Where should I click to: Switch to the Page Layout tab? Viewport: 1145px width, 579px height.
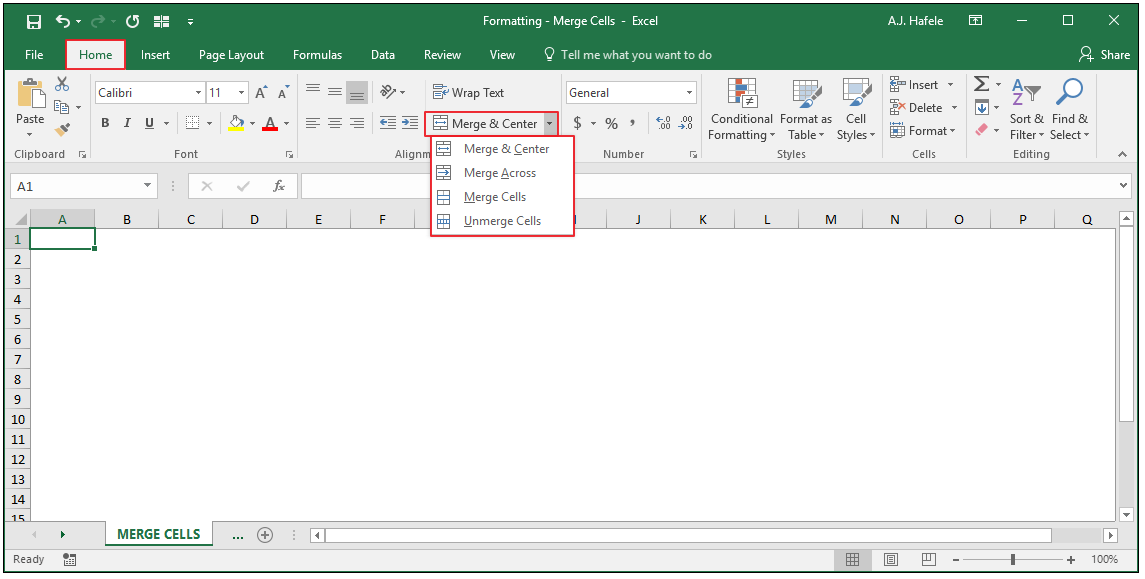(x=231, y=55)
